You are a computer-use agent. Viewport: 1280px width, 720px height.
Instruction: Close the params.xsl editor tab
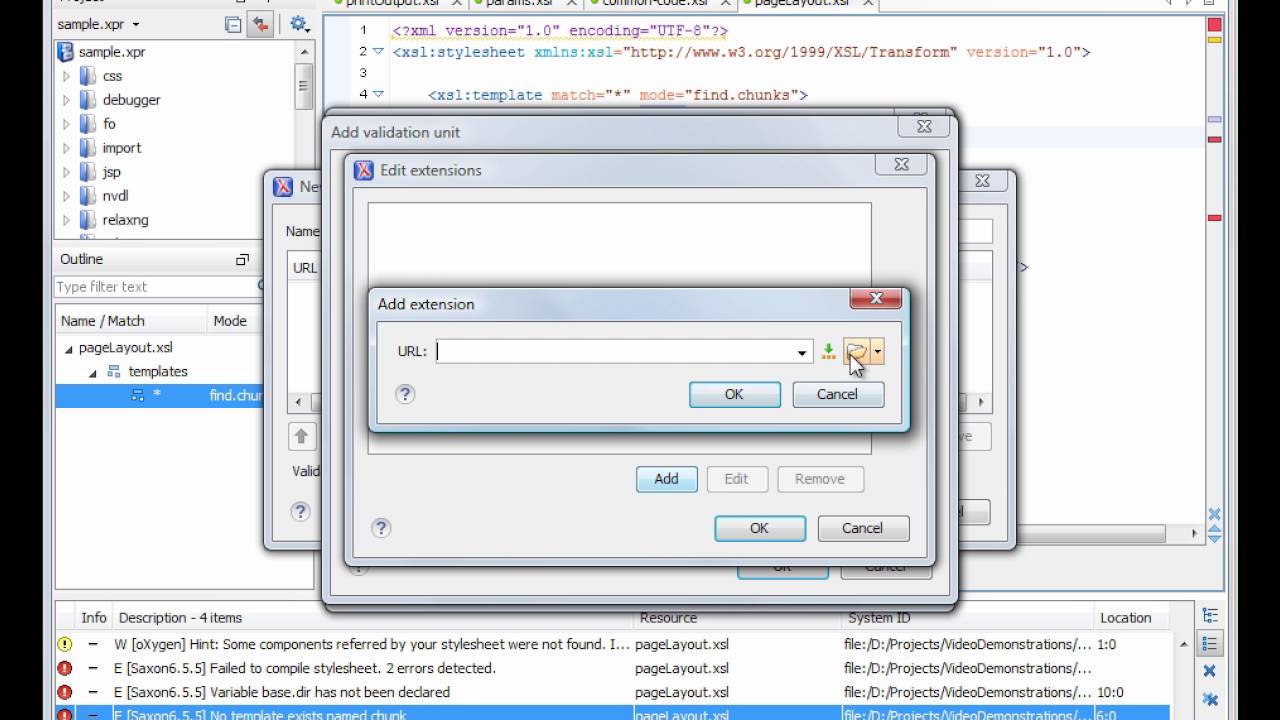pyautogui.click(x=572, y=3)
